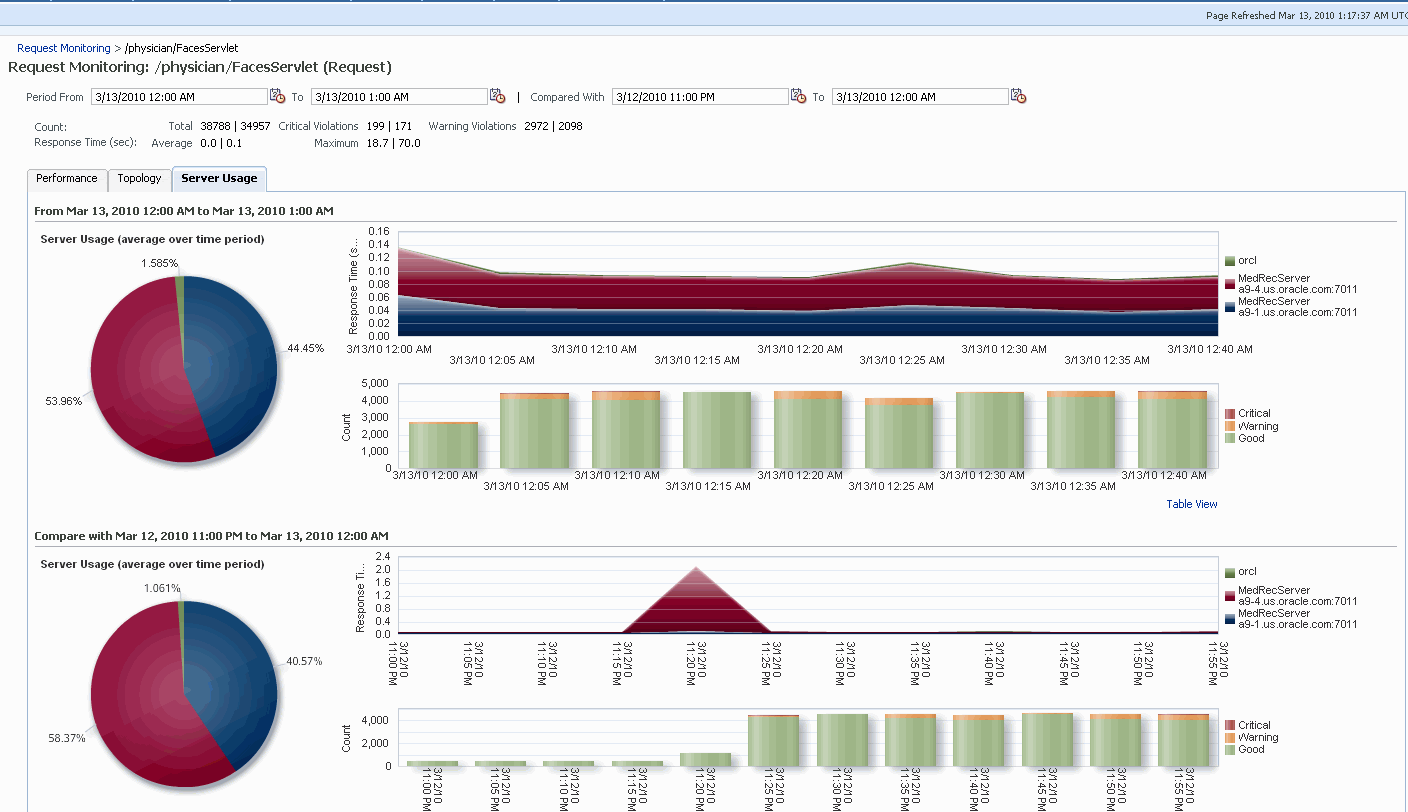The width and height of the screenshot is (1408, 812).
Task: Click the 12:00 AM count bar in the top chart
Action: coord(443,445)
